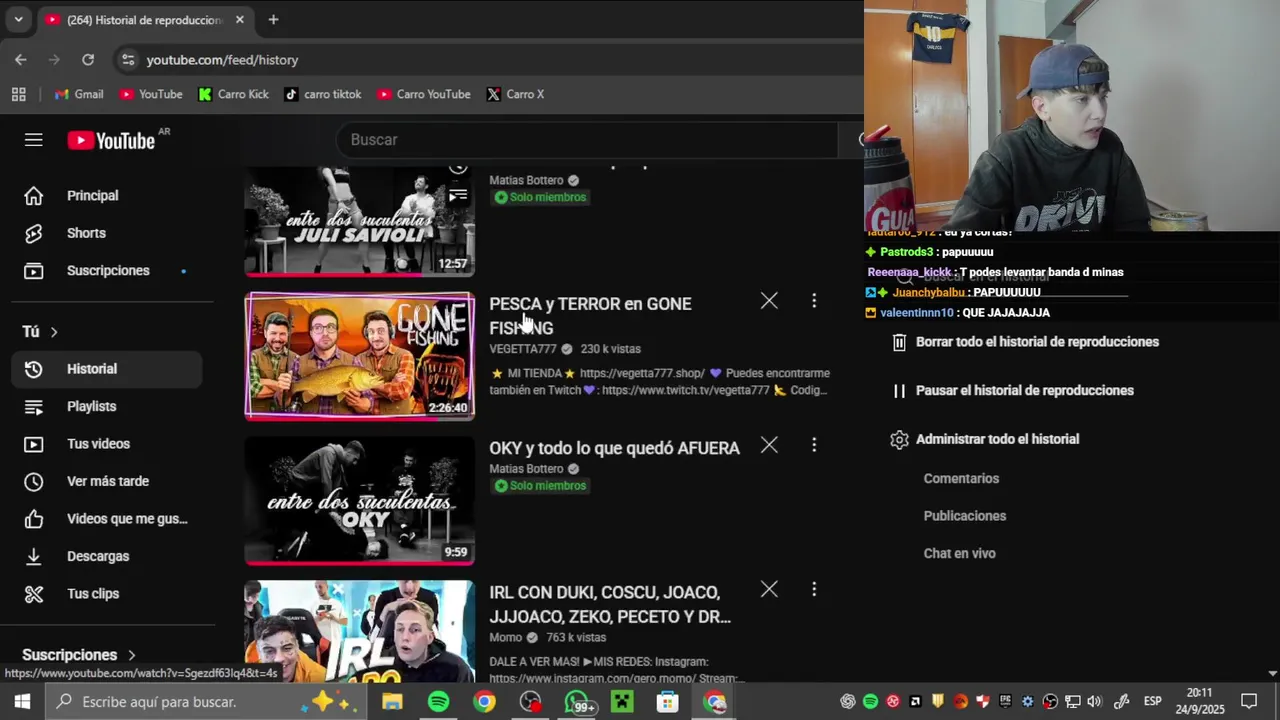
Task: Expand the Suscripciones section header
Action: (79, 655)
